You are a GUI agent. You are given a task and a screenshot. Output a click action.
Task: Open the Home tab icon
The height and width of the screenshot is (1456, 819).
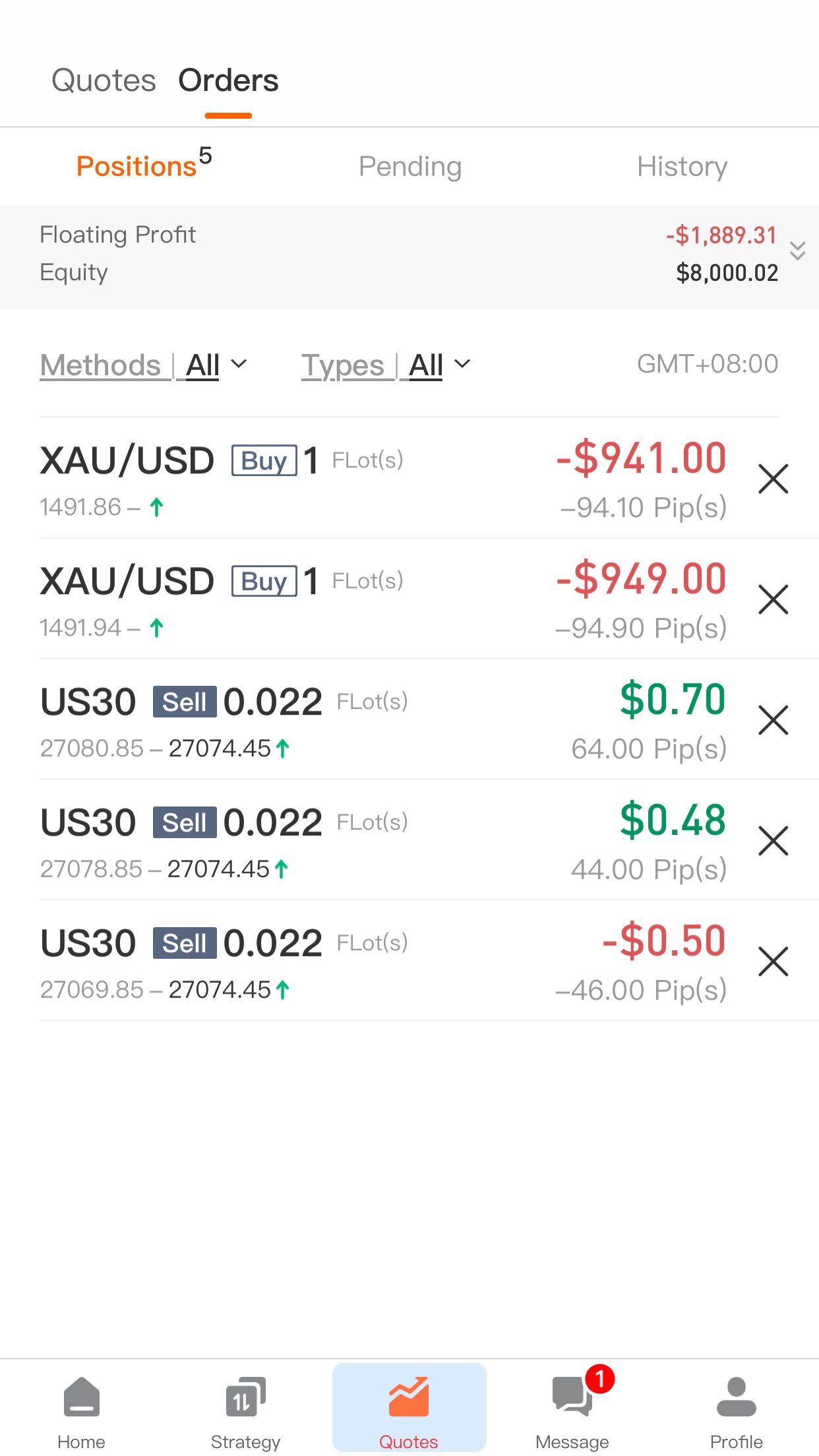[x=81, y=1396]
